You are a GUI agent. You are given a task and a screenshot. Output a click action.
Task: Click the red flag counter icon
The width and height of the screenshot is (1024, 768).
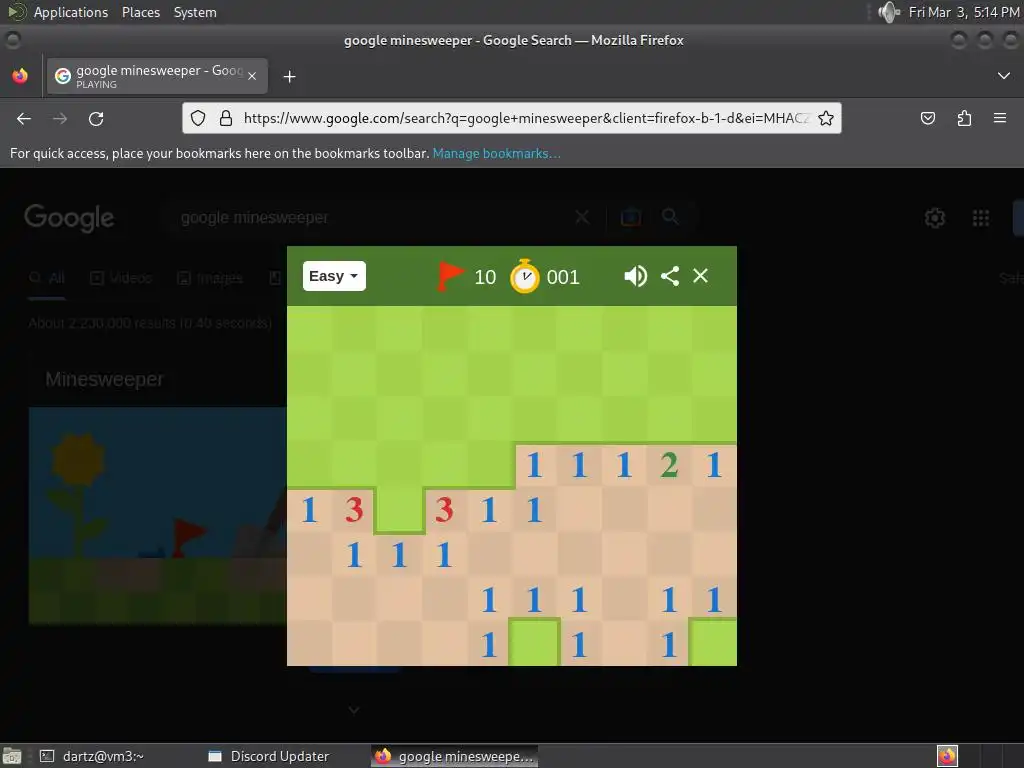pos(450,276)
